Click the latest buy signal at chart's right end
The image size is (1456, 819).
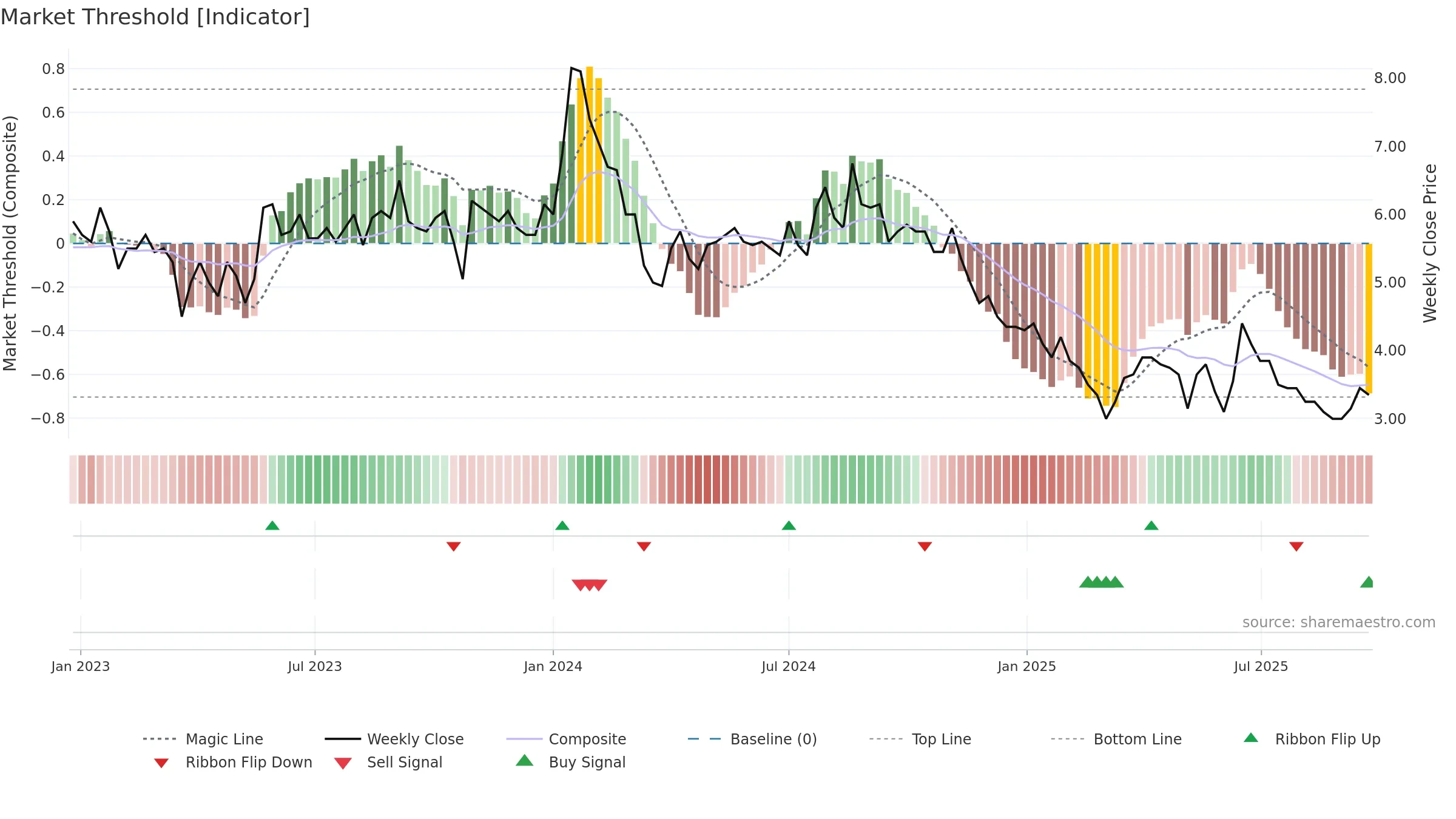1367,582
